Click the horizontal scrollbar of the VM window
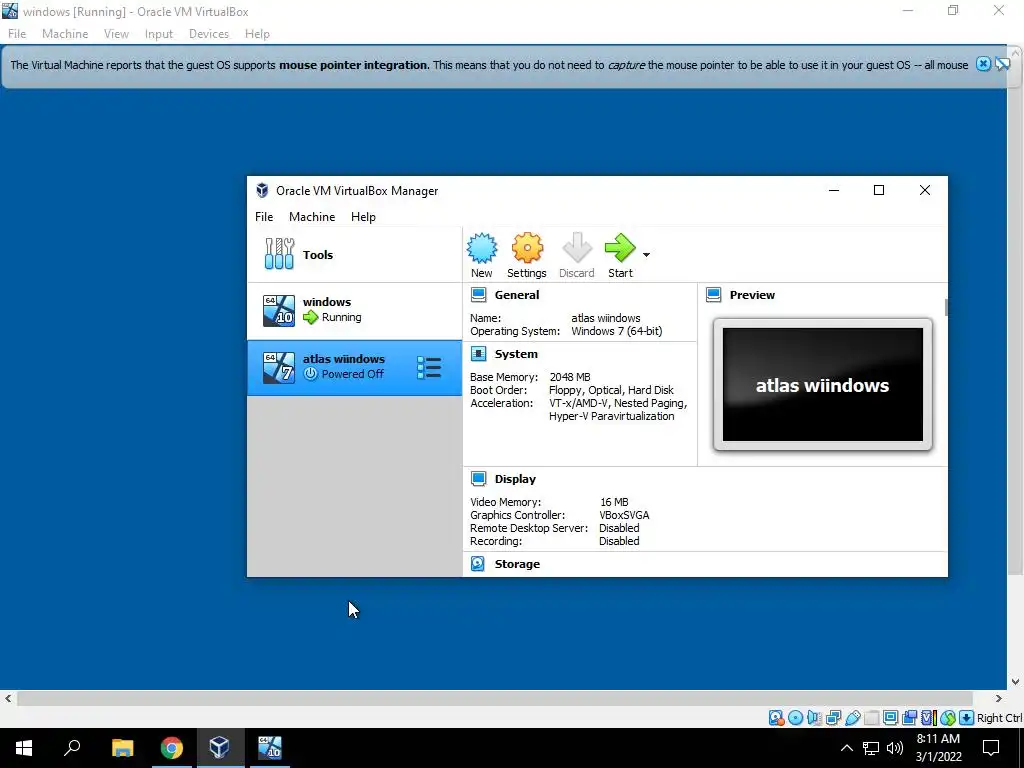 (495, 698)
